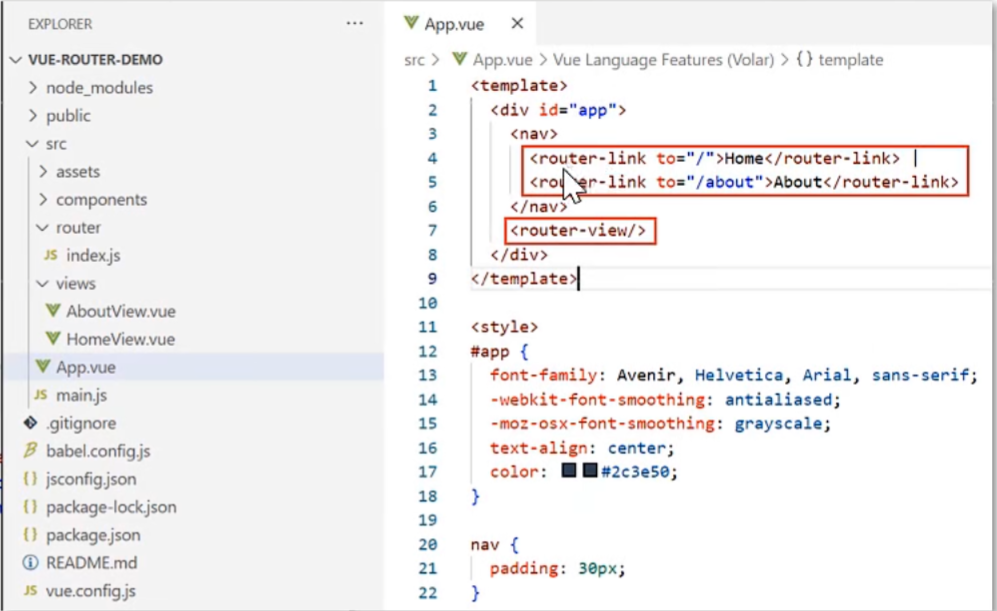Open HomeView.vue file
Viewport: 997px width, 611px height.
point(121,339)
